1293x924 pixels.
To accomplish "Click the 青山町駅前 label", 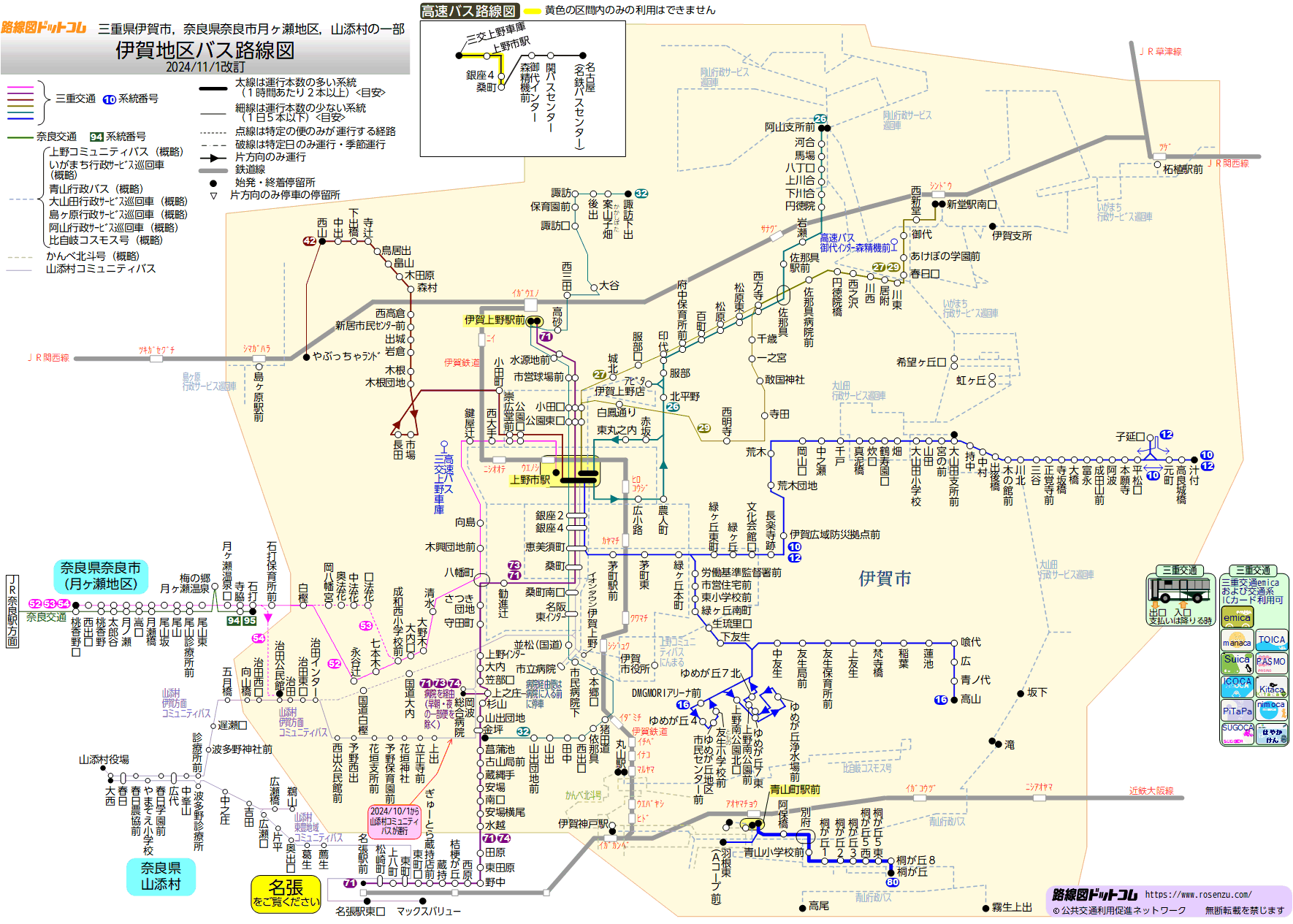I will (795, 790).
